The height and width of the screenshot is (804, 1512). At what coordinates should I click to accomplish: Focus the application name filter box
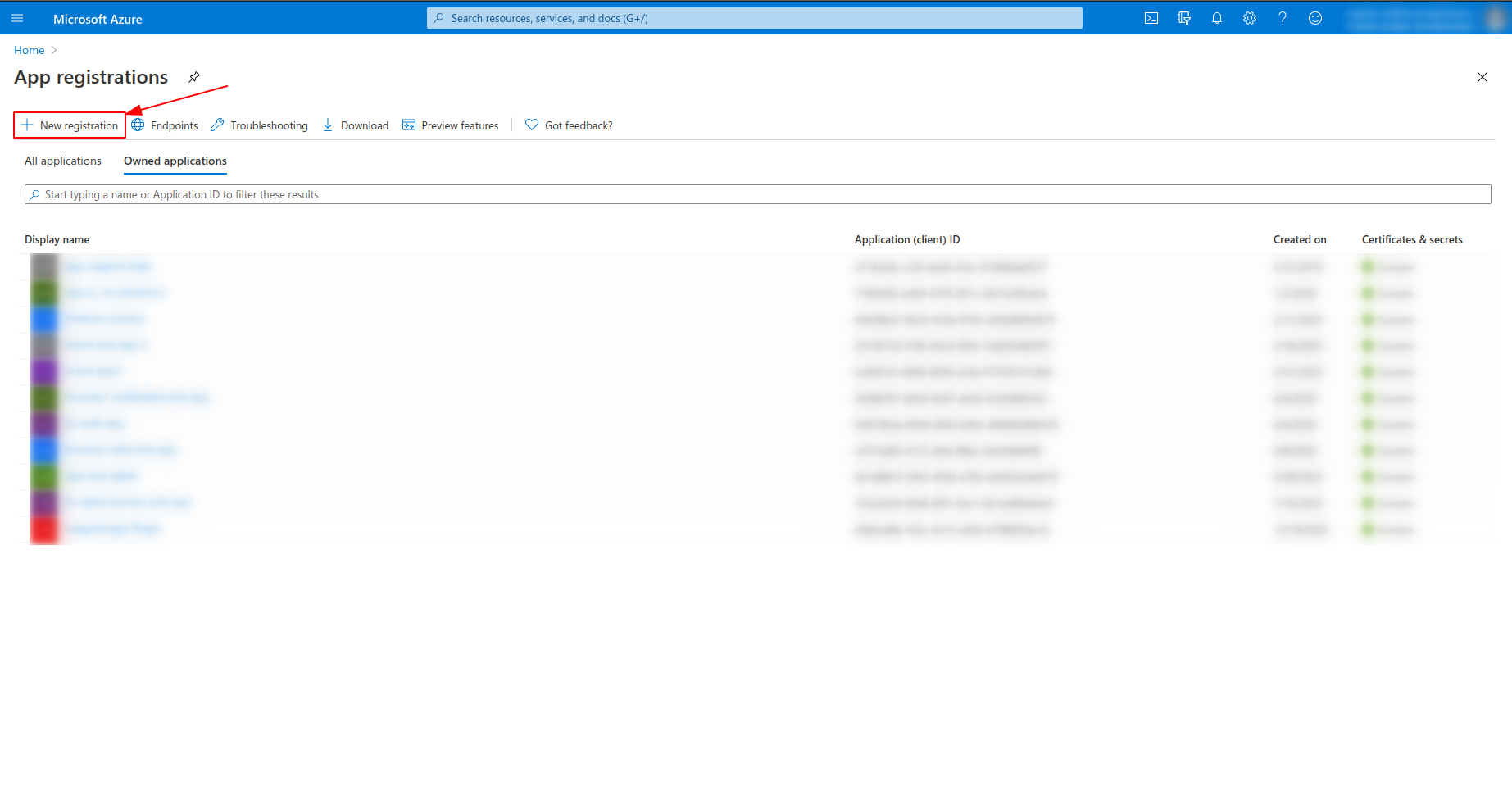pyautogui.click(x=757, y=194)
